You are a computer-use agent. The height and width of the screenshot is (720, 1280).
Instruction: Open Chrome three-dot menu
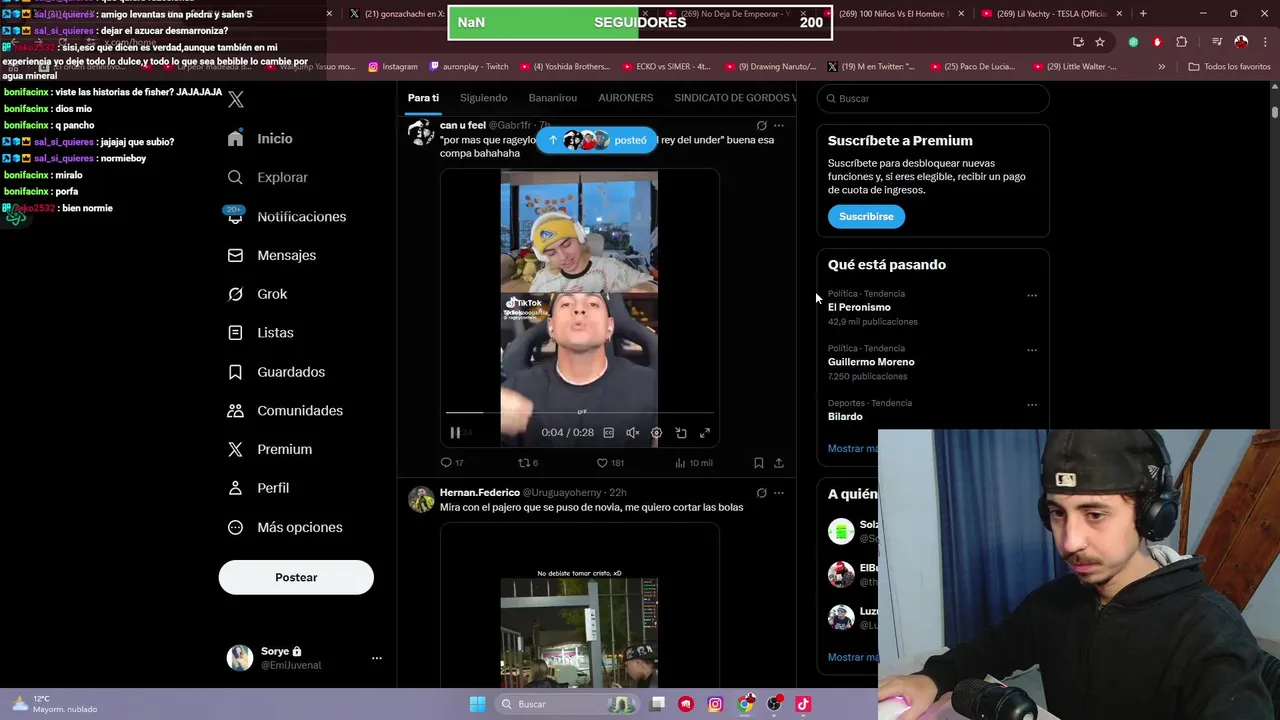point(1265,42)
